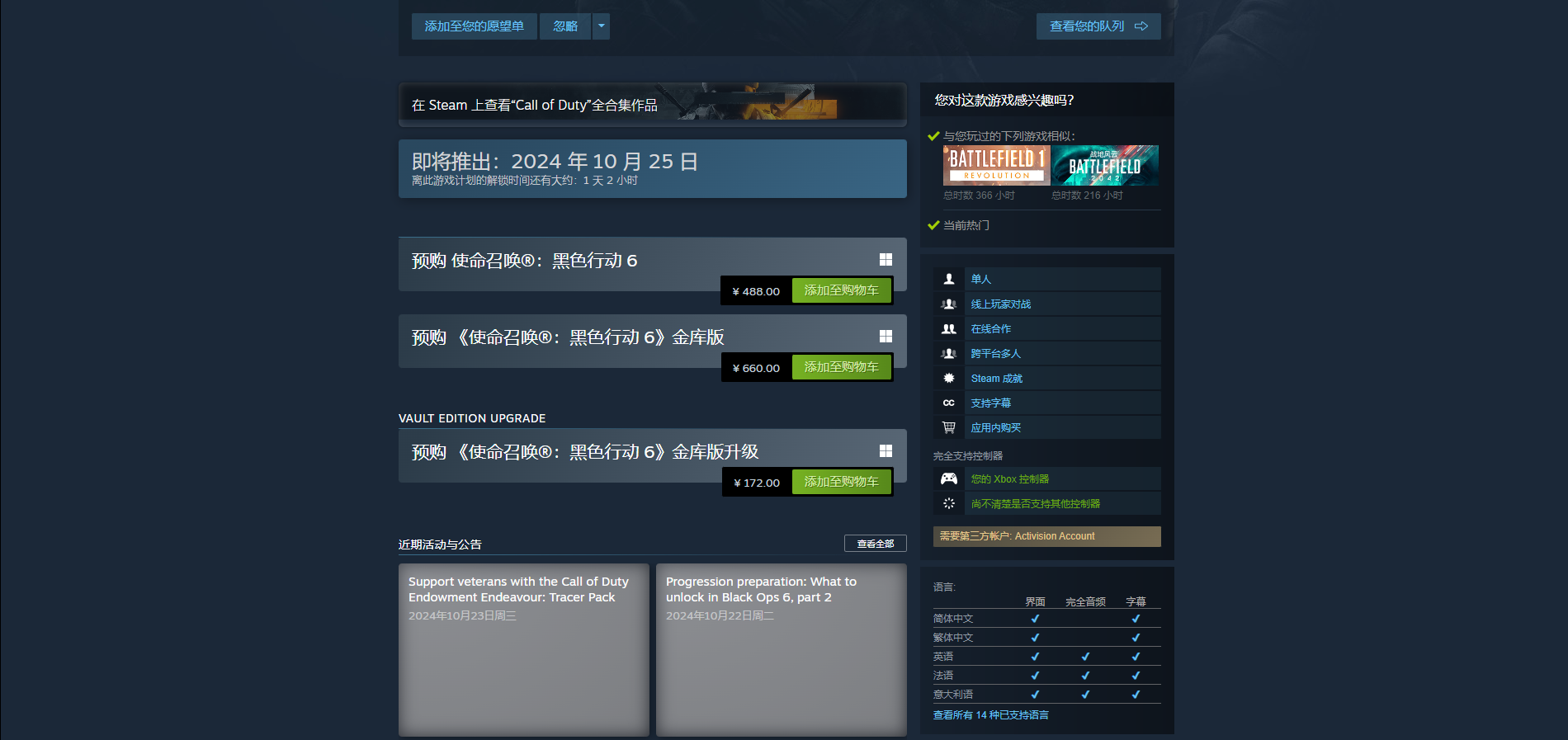
Task: Add the ¥ 172.00 Vault upgrade to cart
Action: coord(841,482)
